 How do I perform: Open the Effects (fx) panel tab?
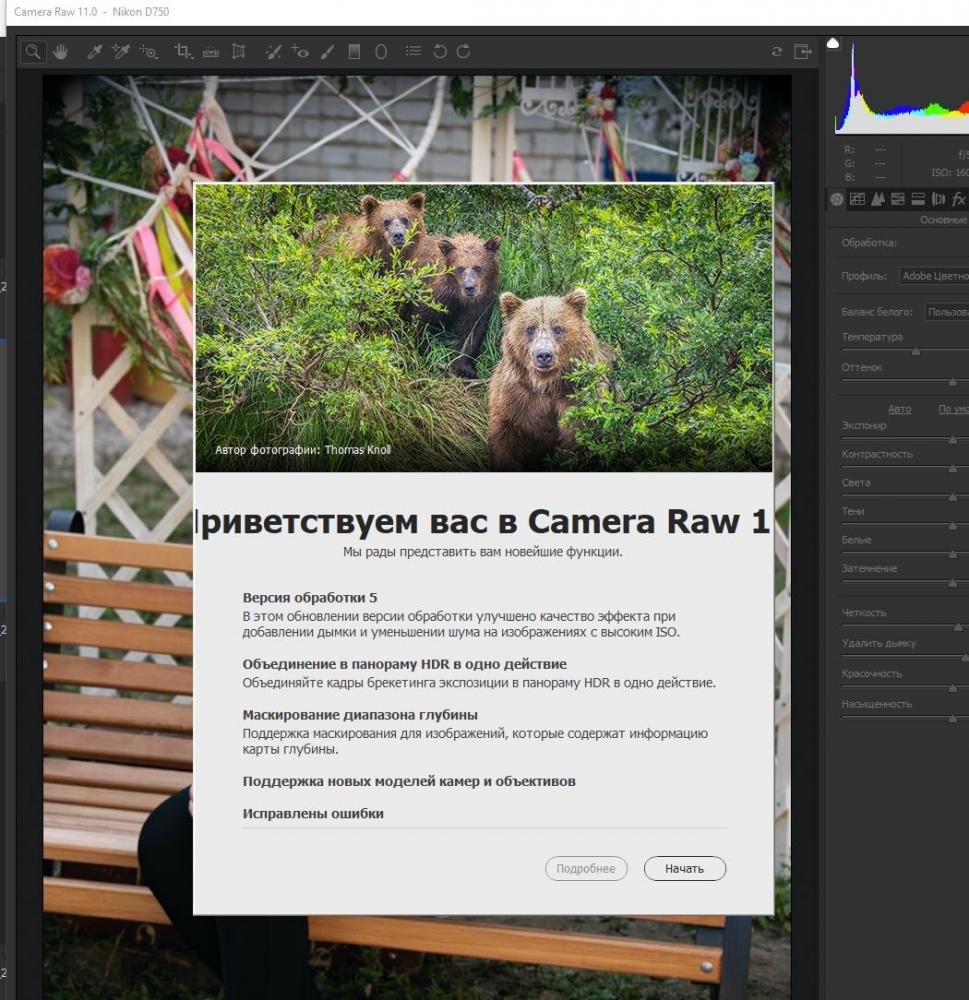(x=958, y=200)
